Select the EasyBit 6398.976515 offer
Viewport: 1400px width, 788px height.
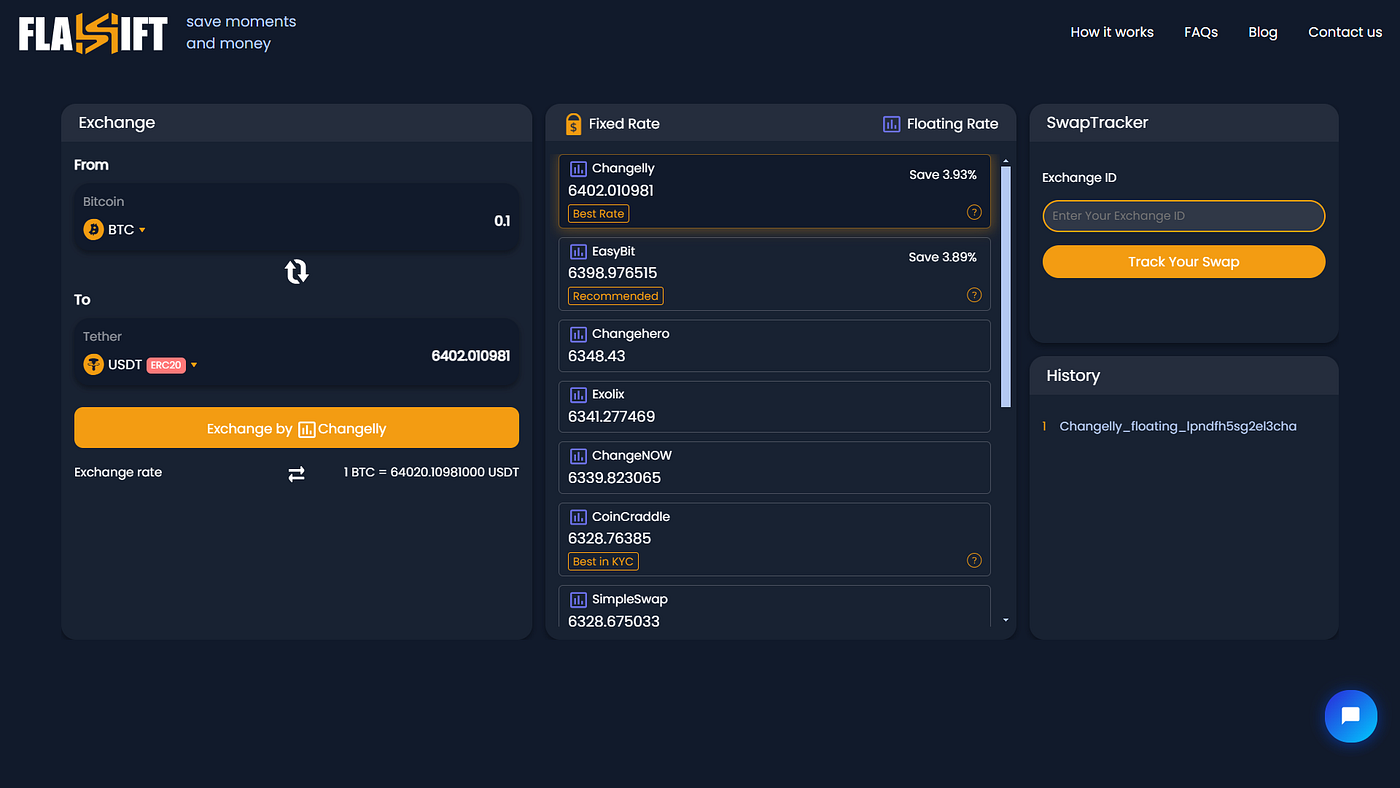tap(774, 274)
